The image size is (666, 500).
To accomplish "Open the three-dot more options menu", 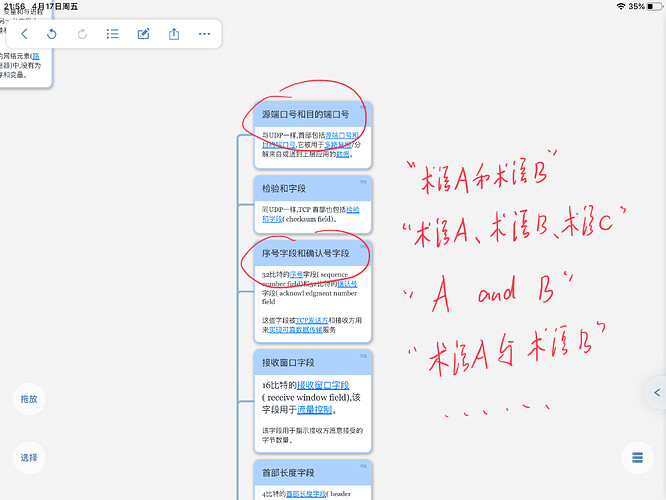I will 204,34.
